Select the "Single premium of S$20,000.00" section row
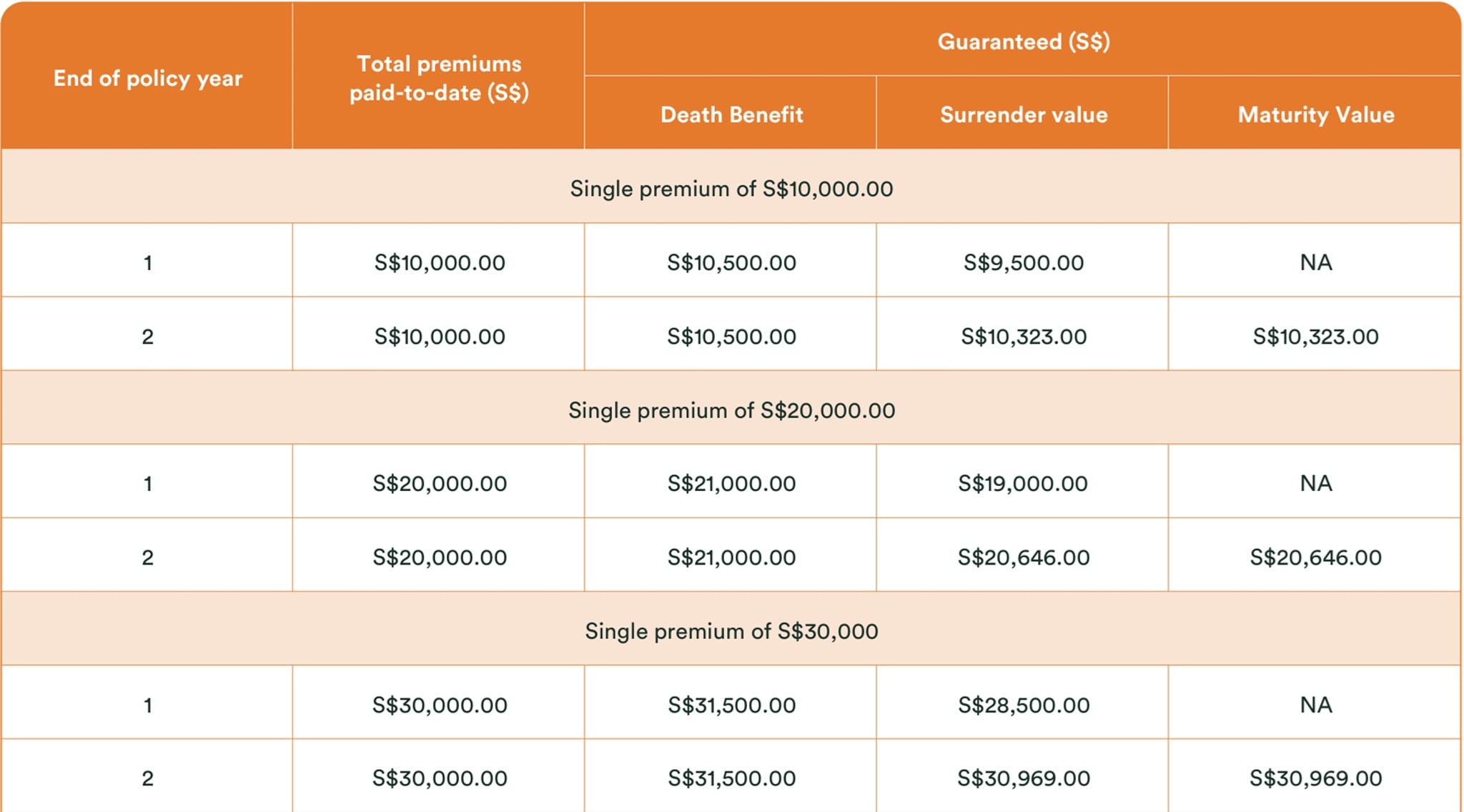This screenshot has width=1464, height=812. pyautogui.click(x=731, y=410)
